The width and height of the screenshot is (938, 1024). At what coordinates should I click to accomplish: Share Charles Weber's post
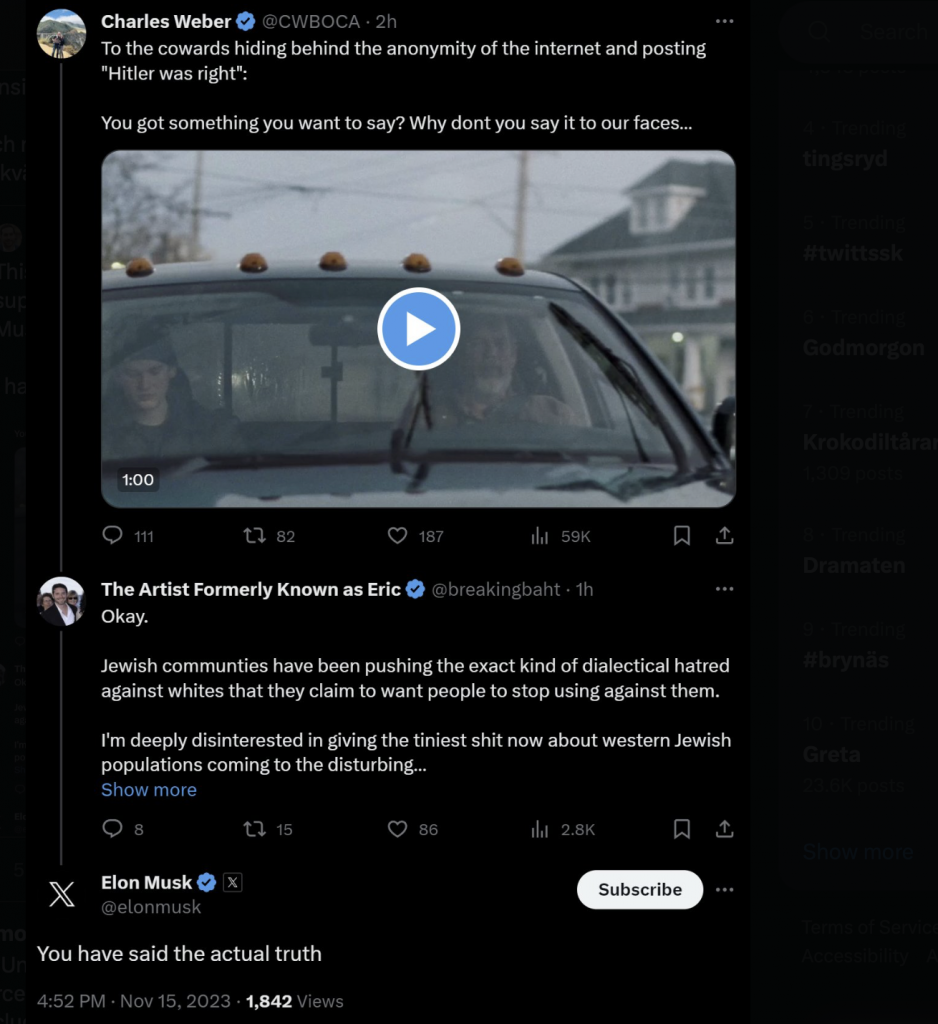tap(725, 536)
